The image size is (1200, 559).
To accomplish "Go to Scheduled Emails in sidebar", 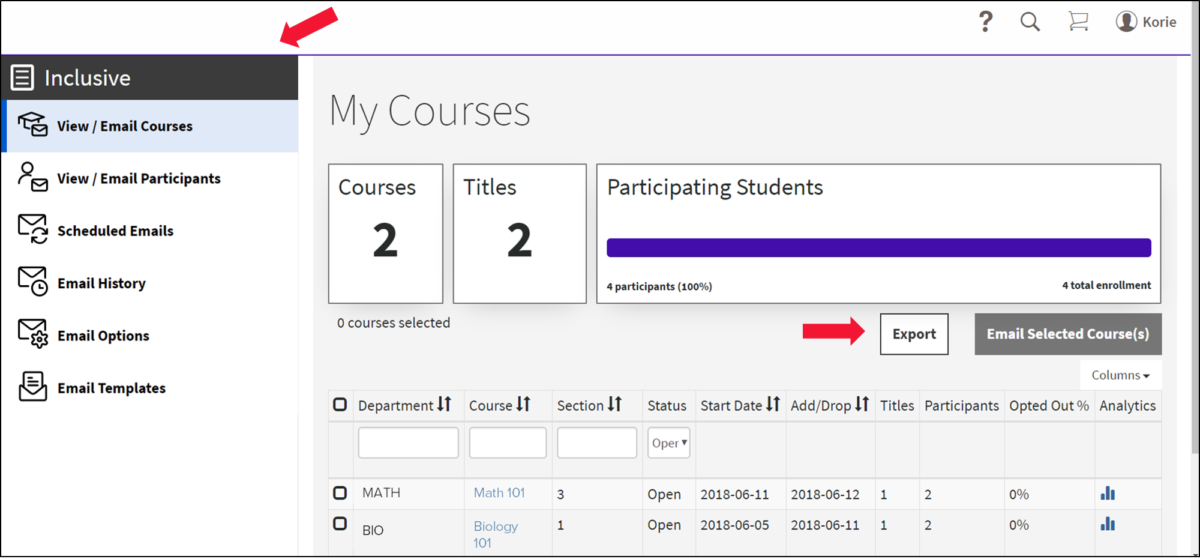I will (x=115, y=231).
